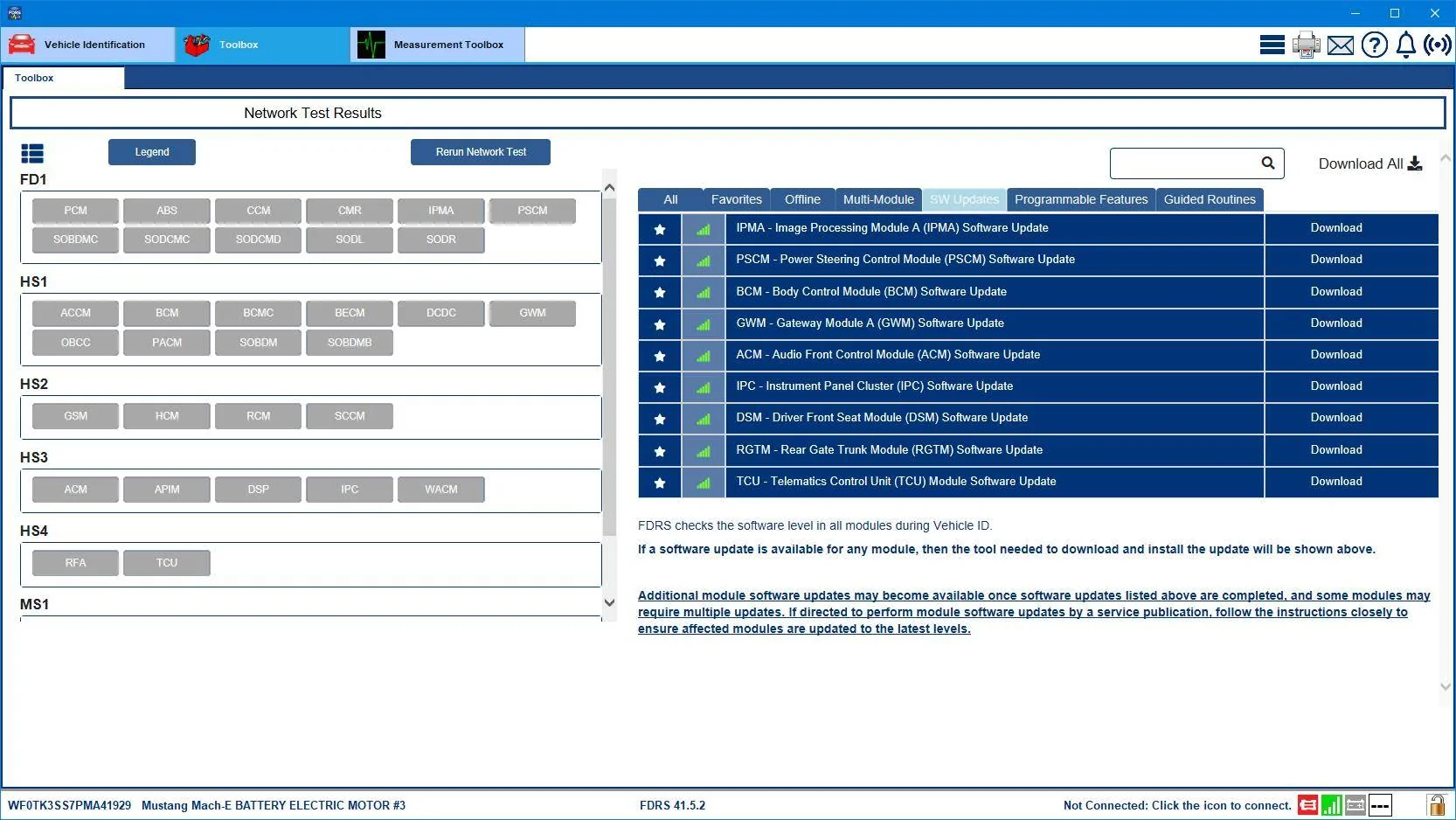Click the printer icon in the top toolbar
The width and height of the screenshot is (1456, 820).
[1307, 45]
